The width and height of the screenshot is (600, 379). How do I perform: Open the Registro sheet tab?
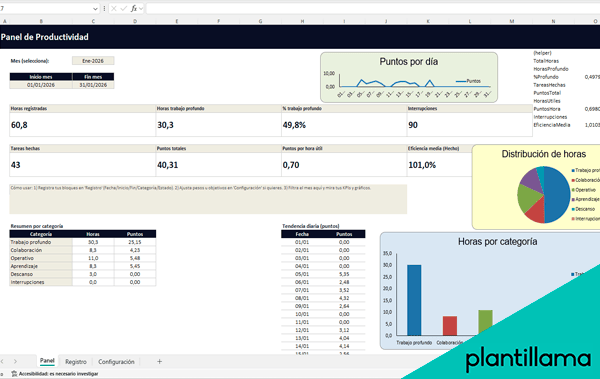[x=76, y=361]
